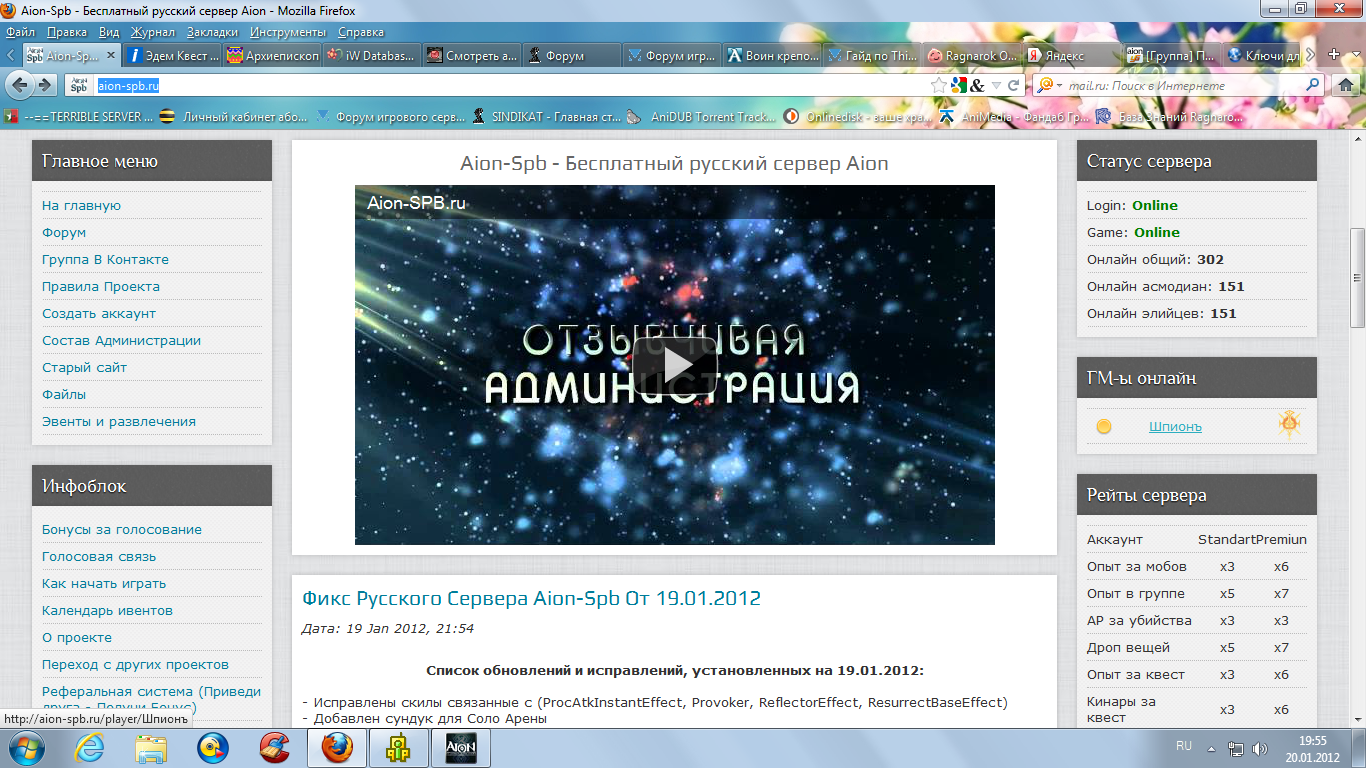Screen dimensions: 1366x768
Task: Open search engine dropdown in search box
Action: click(1059, 86)
